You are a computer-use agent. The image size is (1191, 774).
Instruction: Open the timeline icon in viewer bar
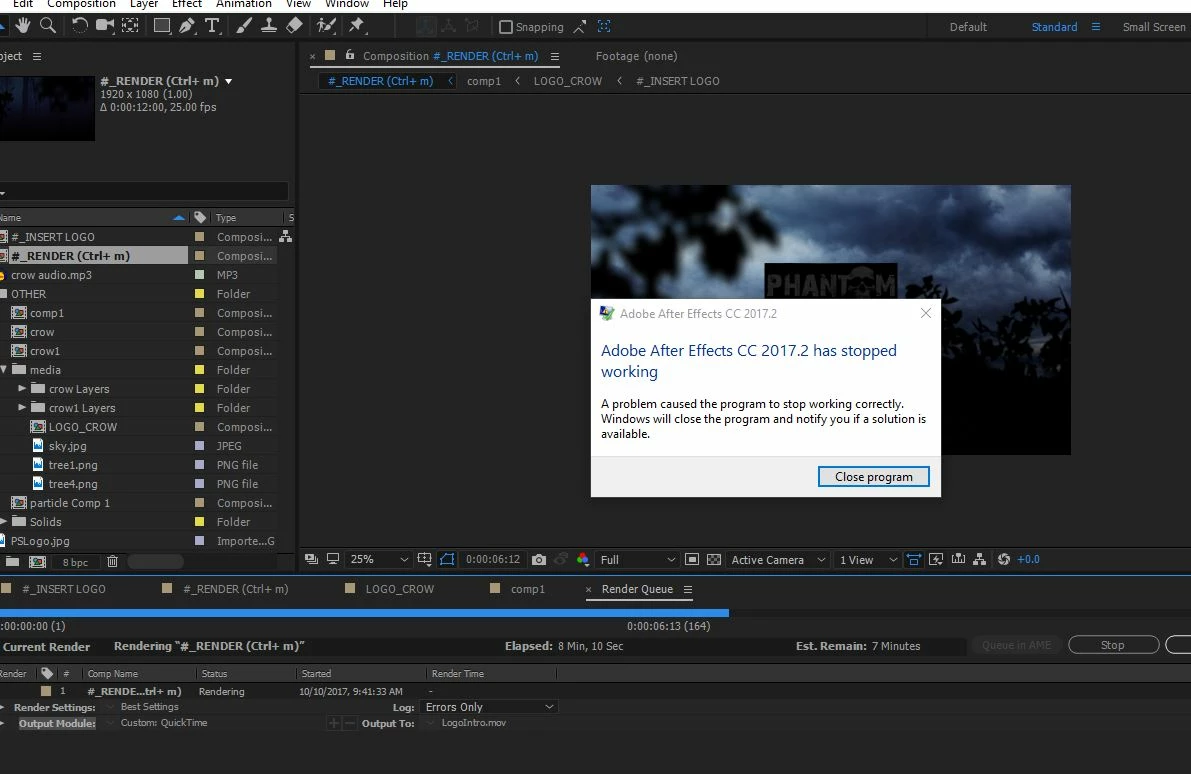(x=959, y=560)
